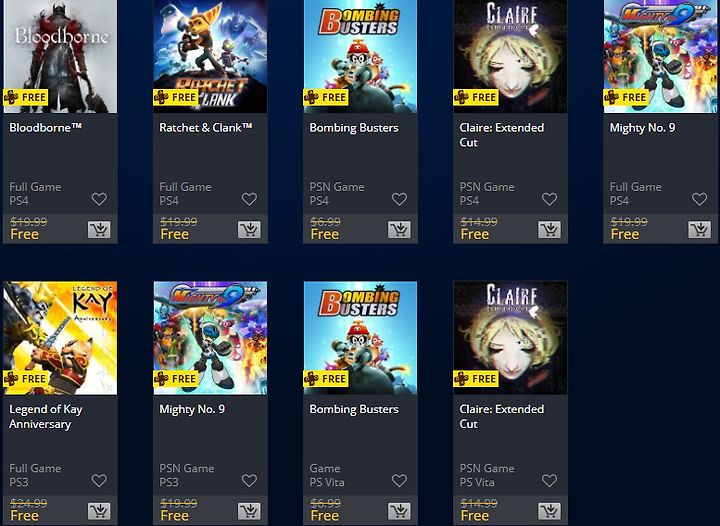Add Legend of Kay Anniversary to cart
This screenshot has width=720, height=526.
99,511
